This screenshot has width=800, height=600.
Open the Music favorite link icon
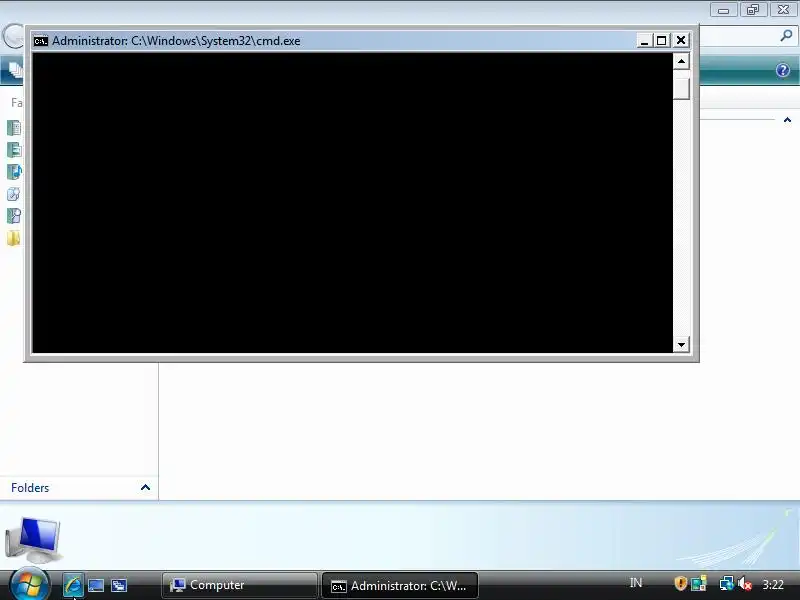pos(14,171)
